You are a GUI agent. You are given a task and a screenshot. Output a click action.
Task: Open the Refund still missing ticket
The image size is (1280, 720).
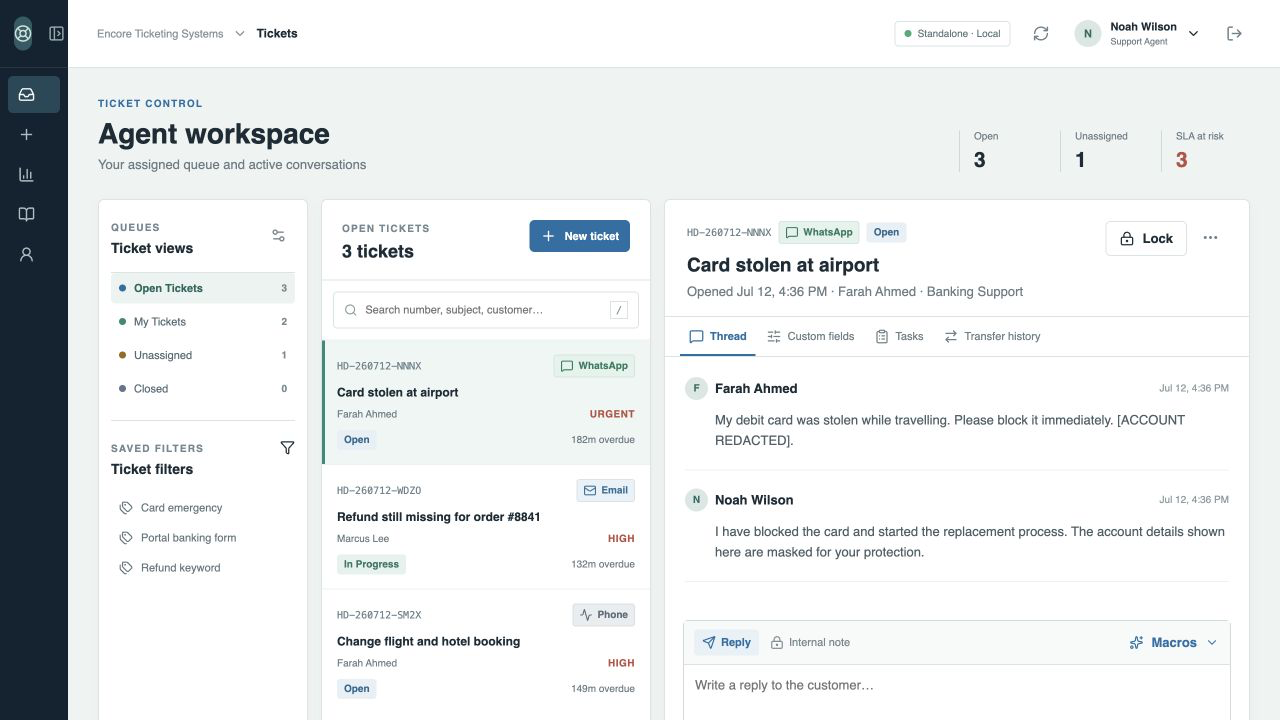coord(486,527)
